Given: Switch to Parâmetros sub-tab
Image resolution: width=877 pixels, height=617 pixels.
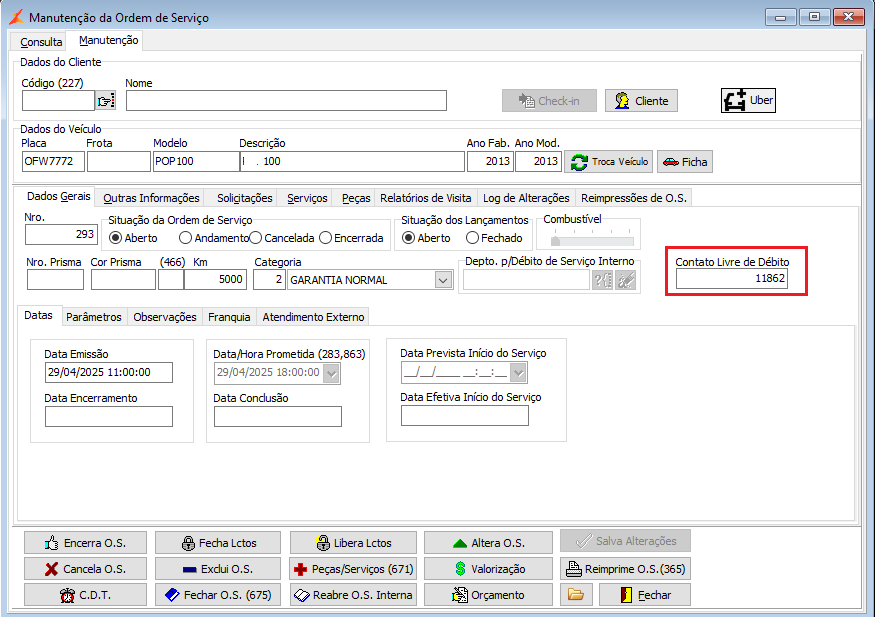Looking at the screenshot, I should click(x=93, y=317).
